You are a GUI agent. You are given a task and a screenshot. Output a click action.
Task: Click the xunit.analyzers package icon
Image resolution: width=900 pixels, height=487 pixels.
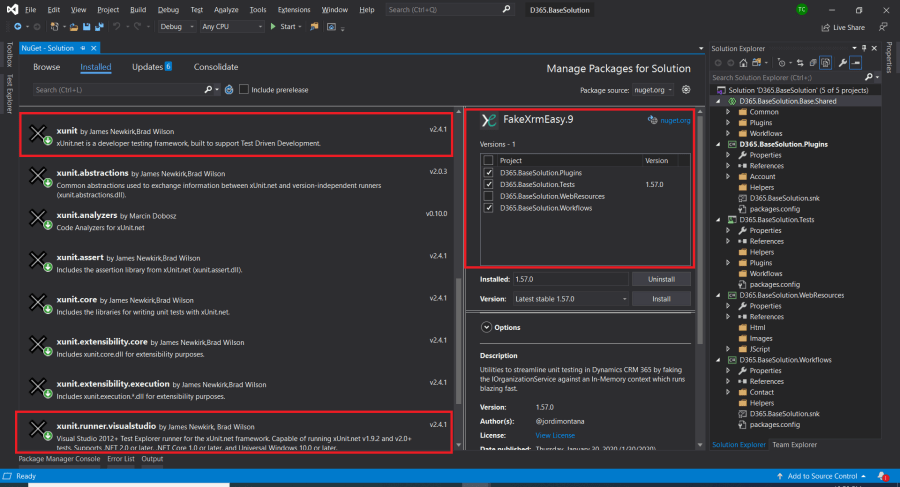point(39,219)
